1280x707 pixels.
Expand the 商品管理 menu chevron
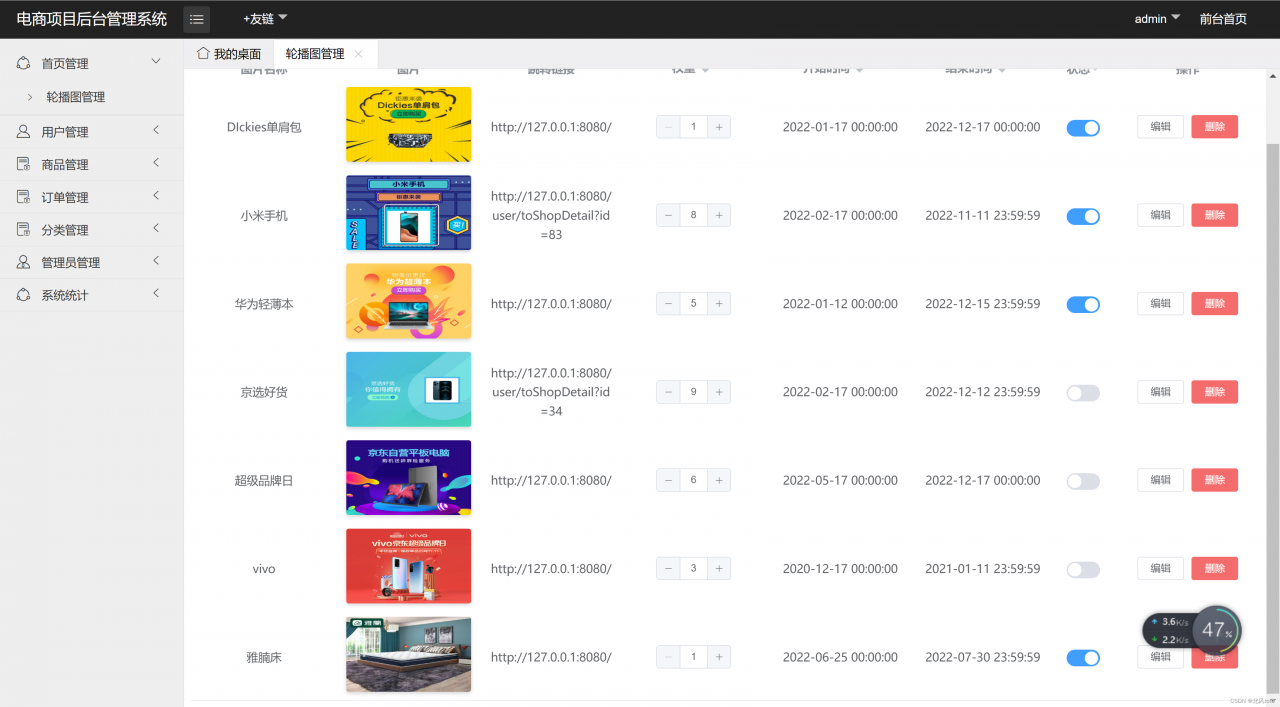click(156, 163)
